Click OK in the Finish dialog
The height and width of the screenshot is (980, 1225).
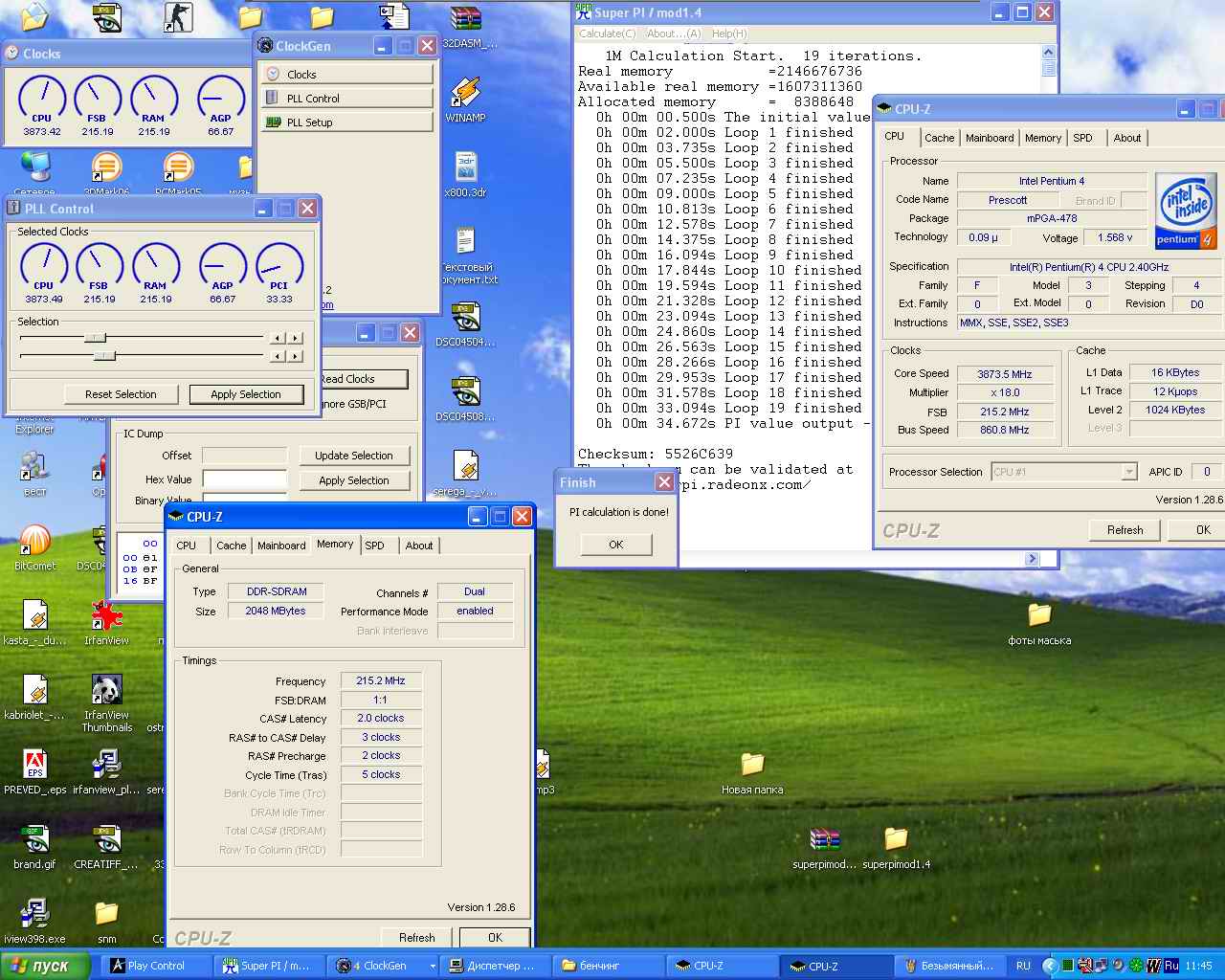click(x=616, y=545)
